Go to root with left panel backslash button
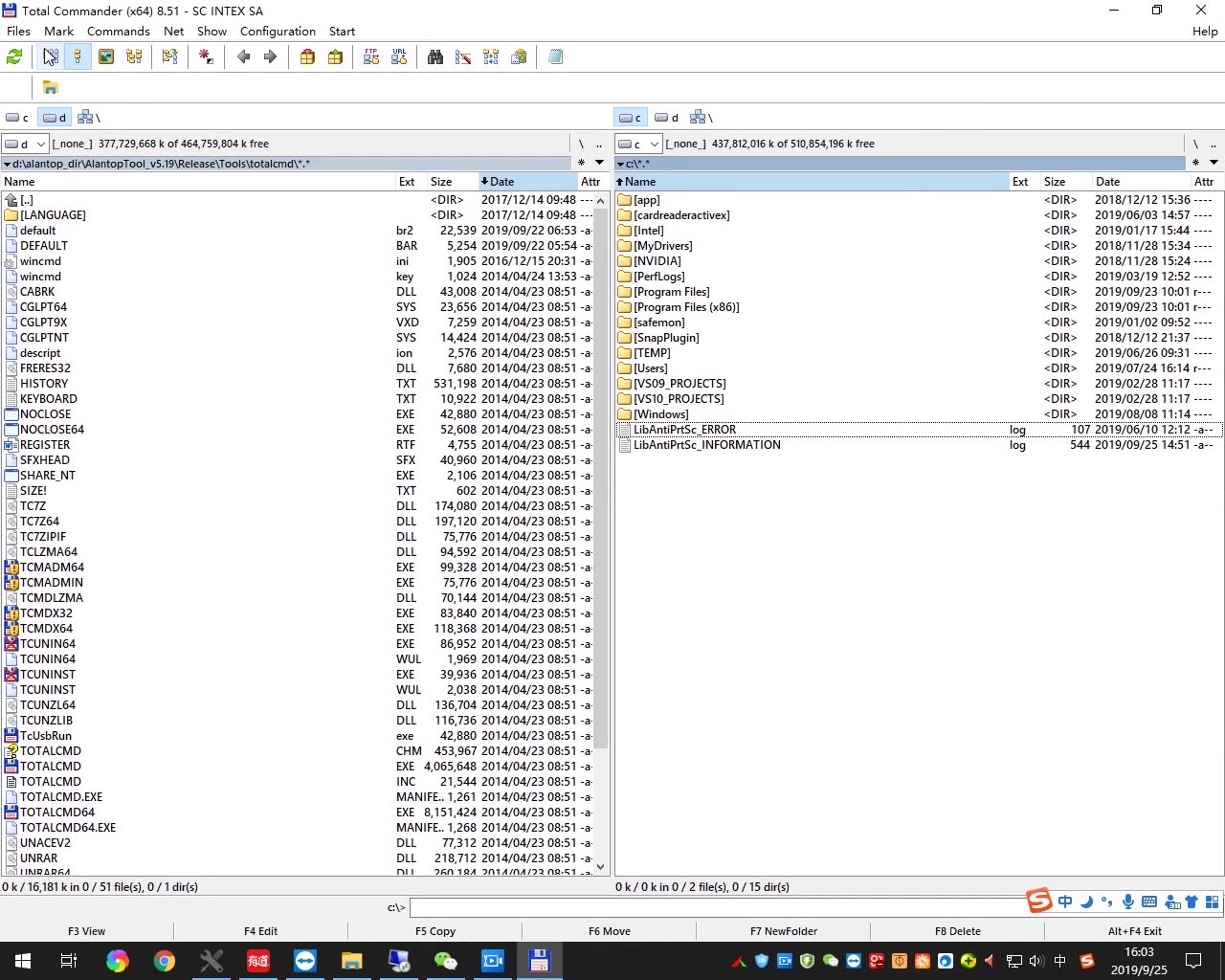Image resolution: width=1225 pixels, height=980 pixels. point(581,144)
